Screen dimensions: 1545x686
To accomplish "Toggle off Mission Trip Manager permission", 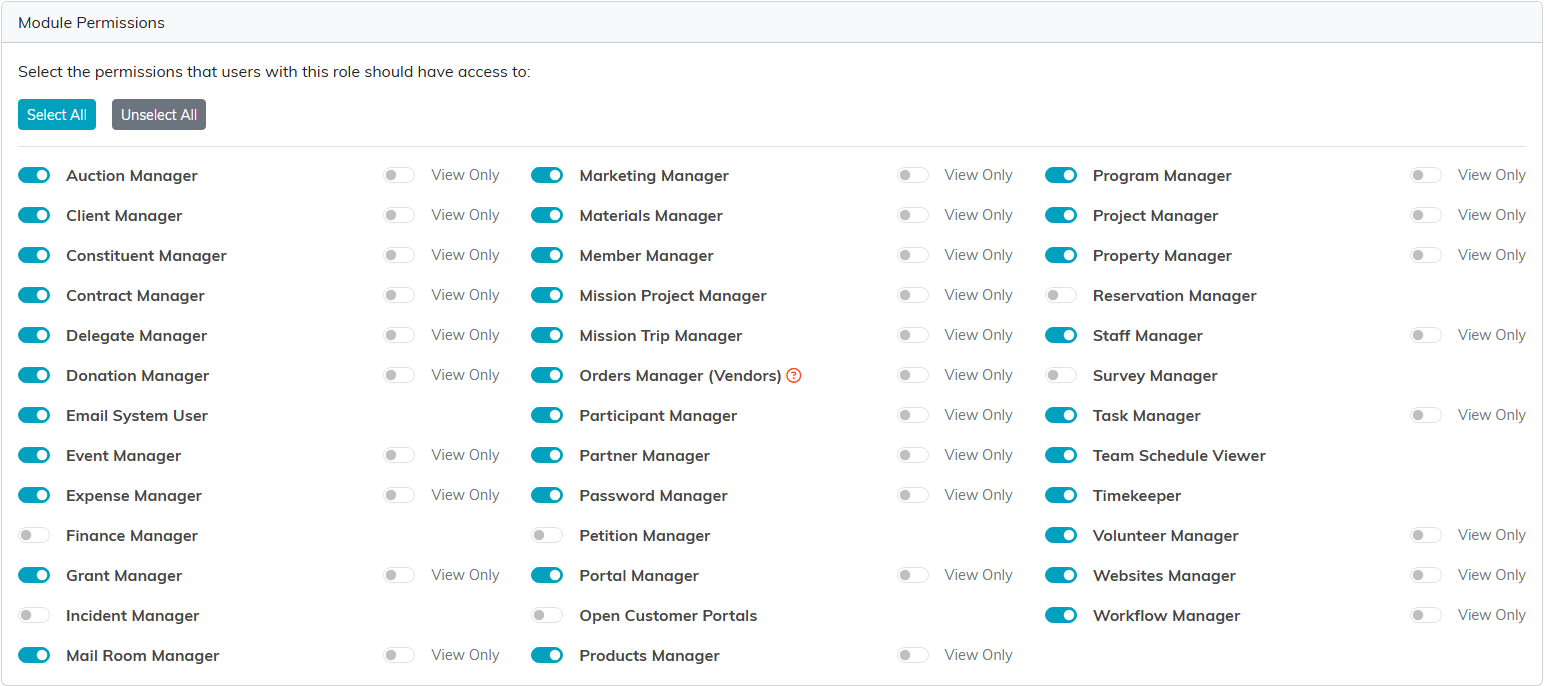I will [x=547, y=336].
